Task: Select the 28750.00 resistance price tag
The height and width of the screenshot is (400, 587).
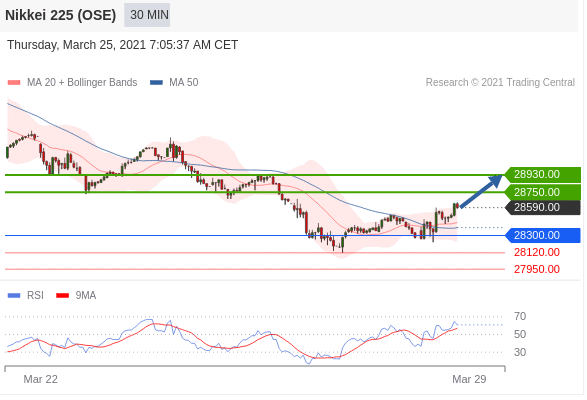Action: click(x=543, y=193)
